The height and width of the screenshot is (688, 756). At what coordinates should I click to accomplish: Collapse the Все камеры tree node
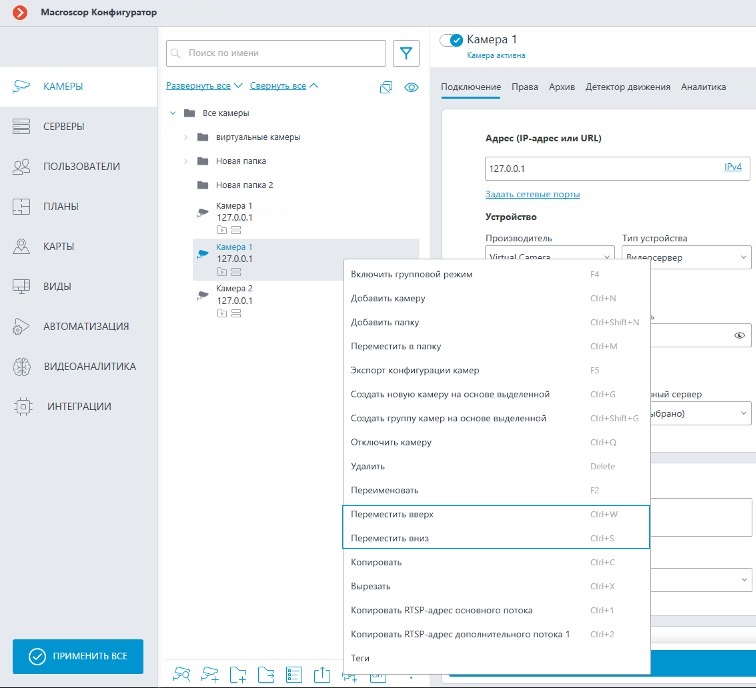point(173,113)
